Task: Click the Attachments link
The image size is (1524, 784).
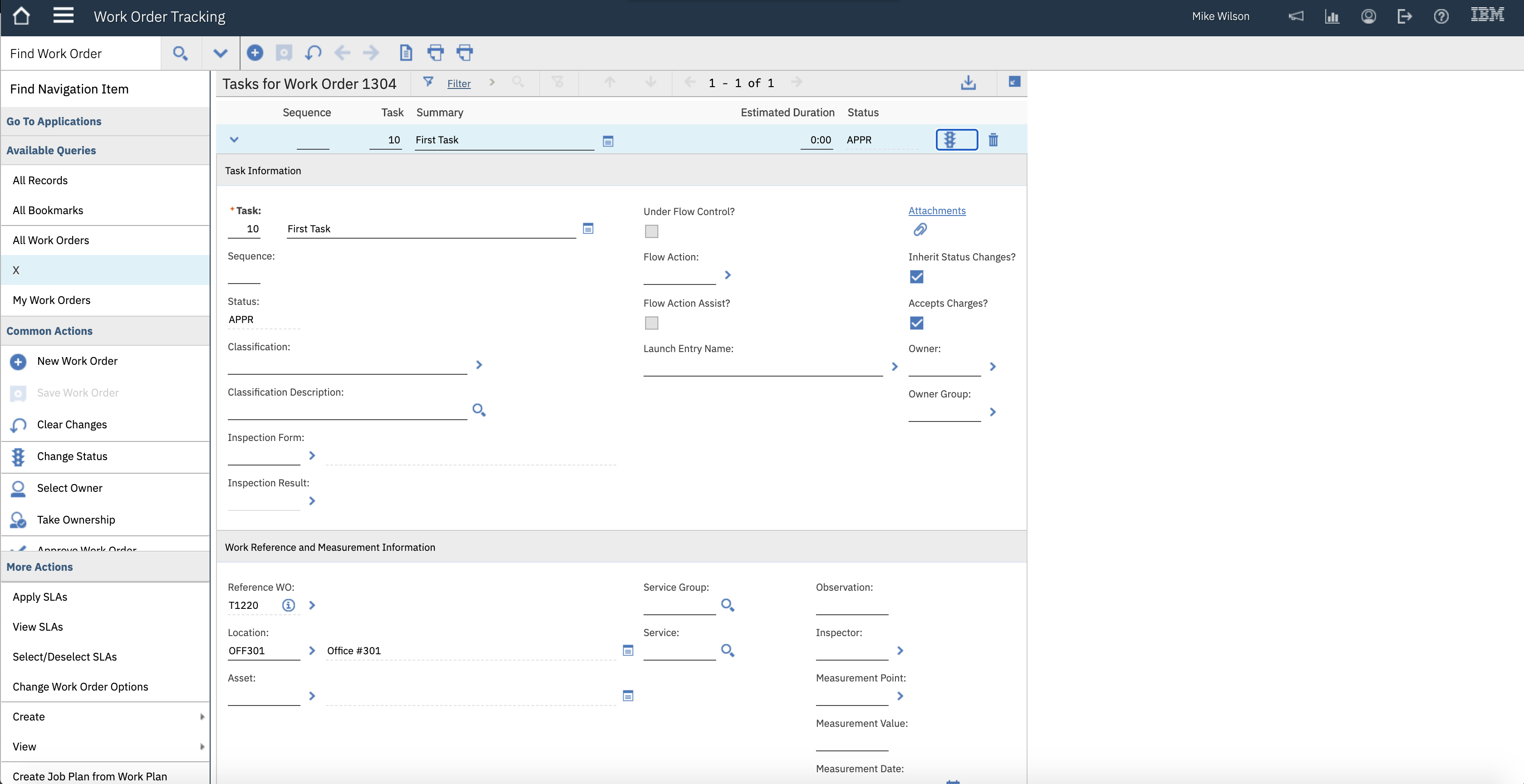Action: 937,211
